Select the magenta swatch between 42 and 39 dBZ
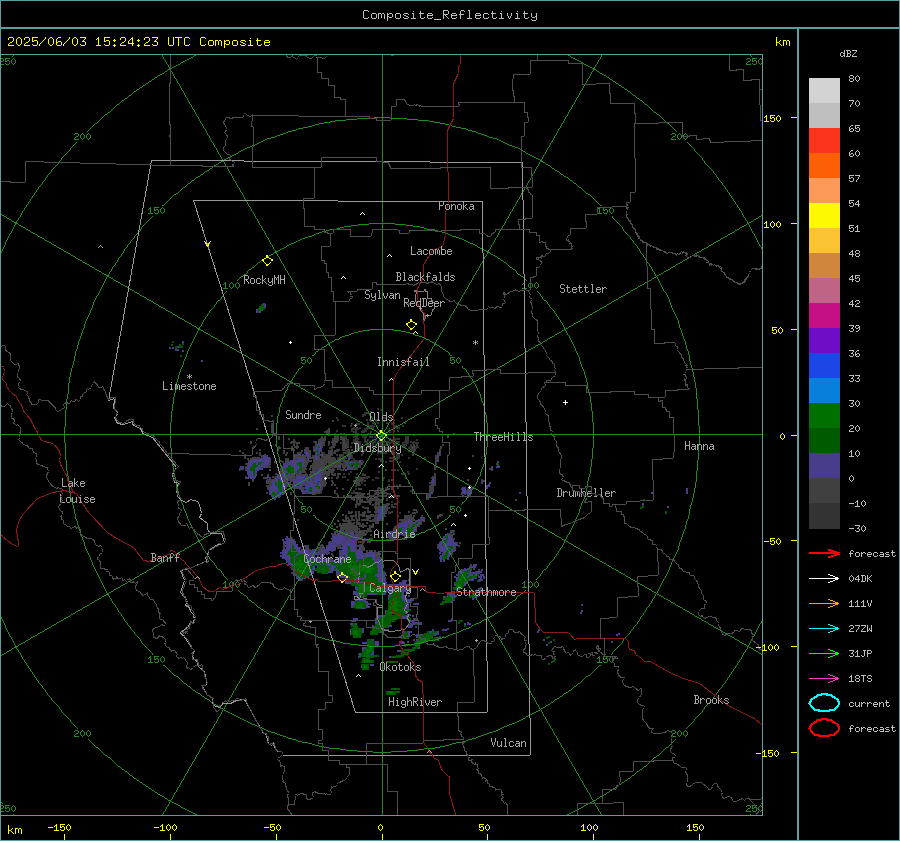Viewport: 900px width, 841px height. 824,315
